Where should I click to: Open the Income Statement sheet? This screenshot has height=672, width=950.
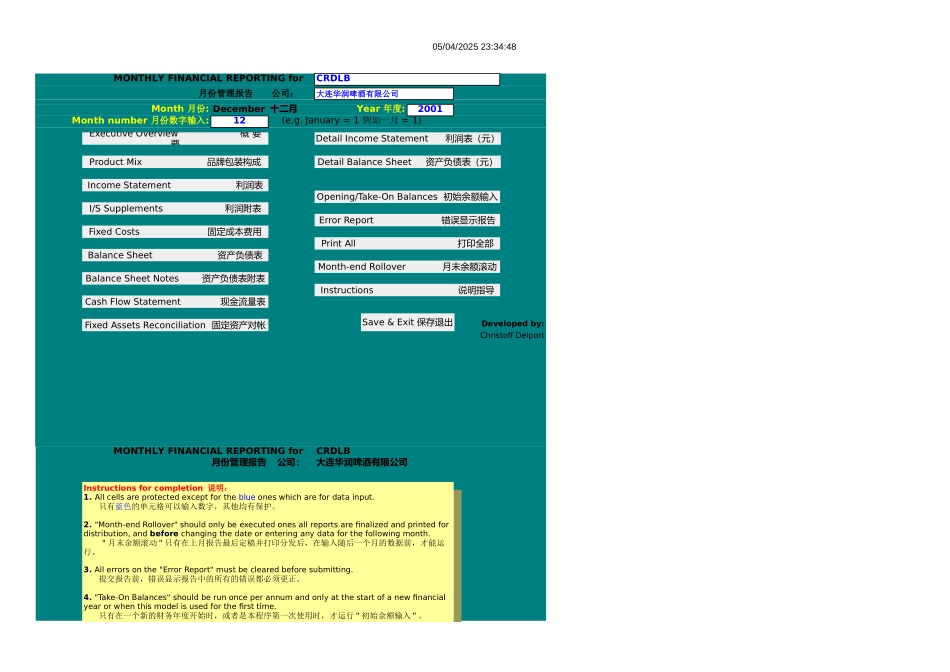point(175,185)
